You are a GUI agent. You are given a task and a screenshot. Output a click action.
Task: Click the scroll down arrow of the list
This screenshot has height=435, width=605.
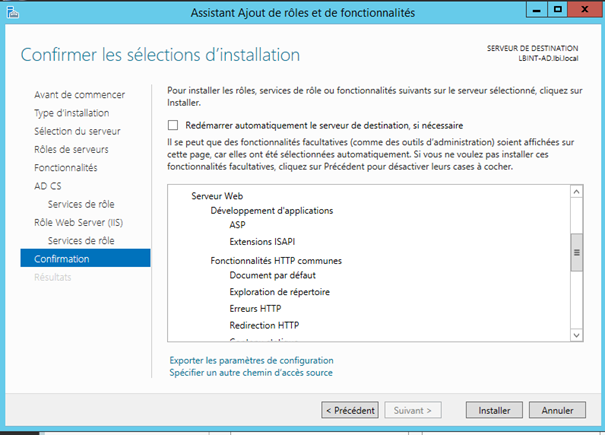[x=576, y=336]
